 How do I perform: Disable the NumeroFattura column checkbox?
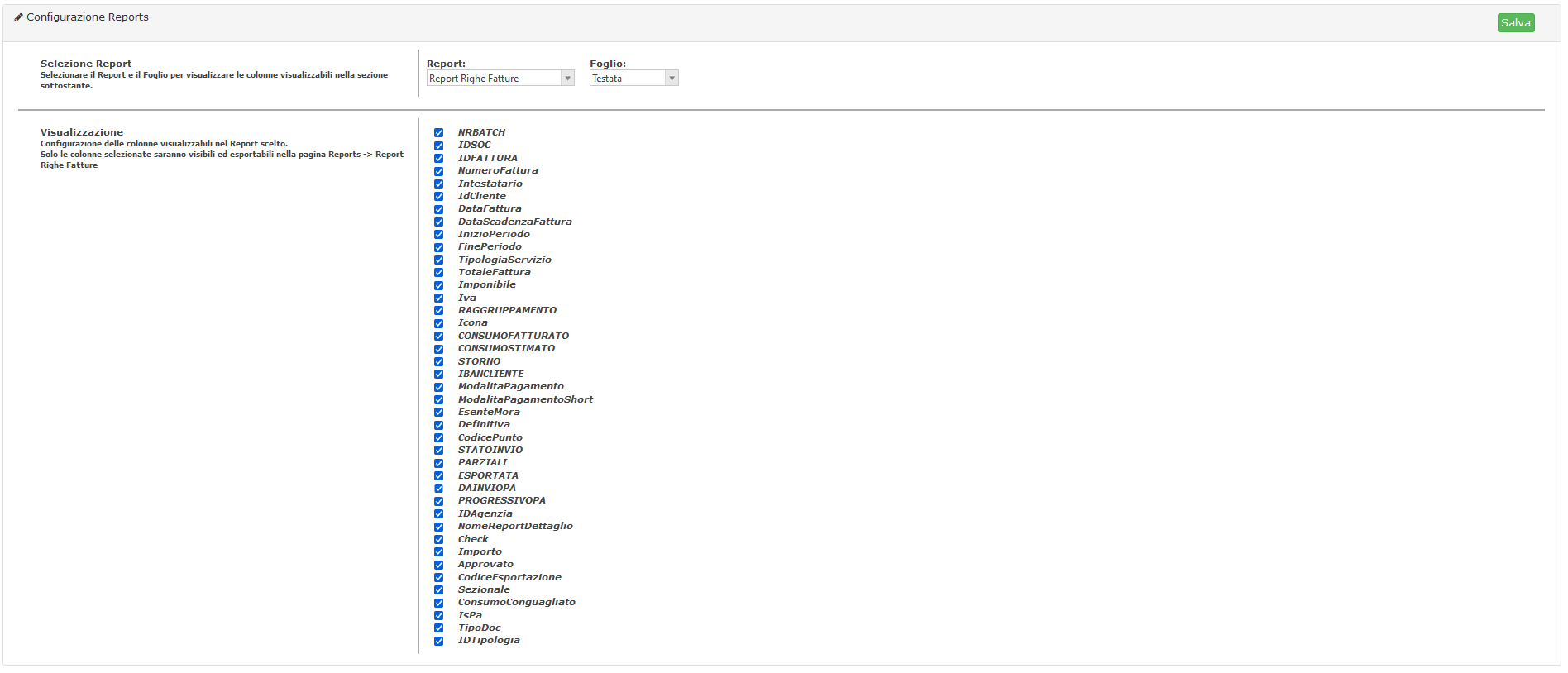(438, 171)
